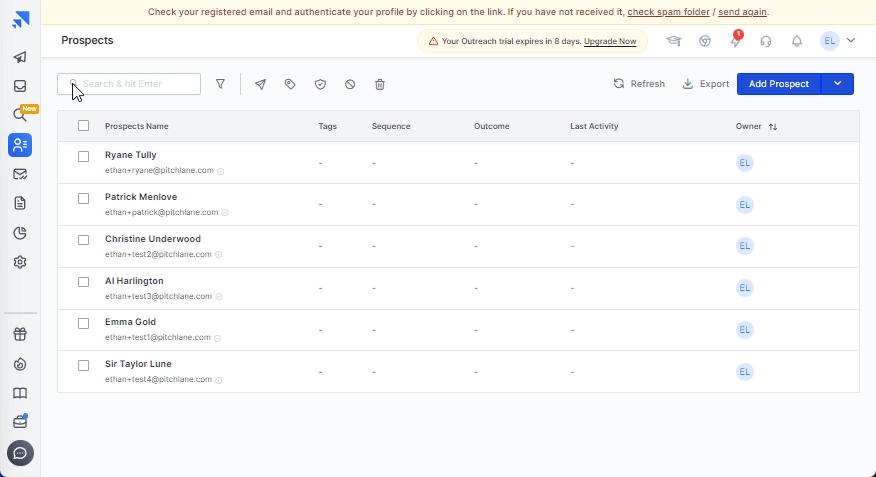Viewport: 876px width, 477px height.
Task: Open the headset support icon
Action: 766,41
